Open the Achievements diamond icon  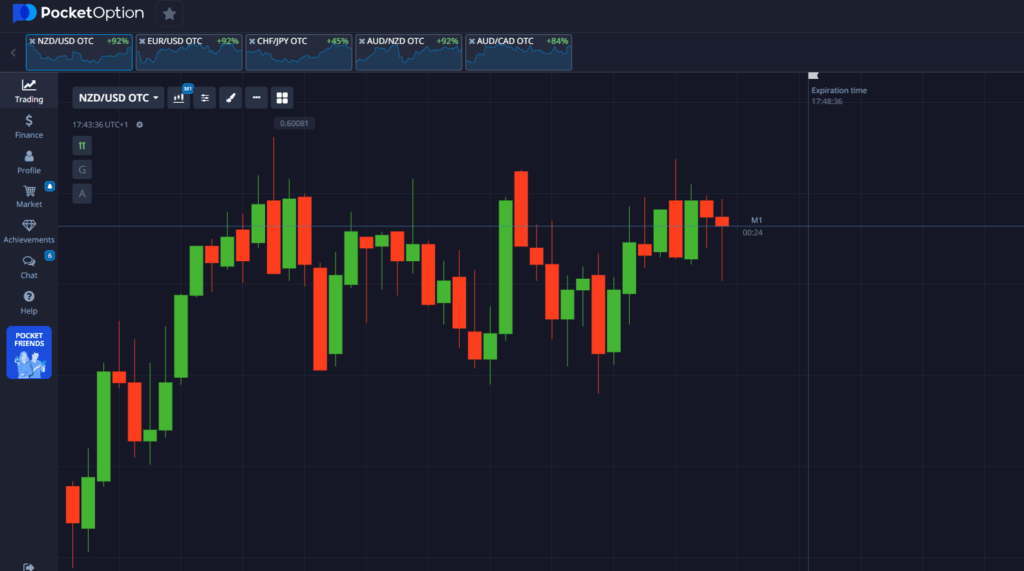[x=29, y=226]
